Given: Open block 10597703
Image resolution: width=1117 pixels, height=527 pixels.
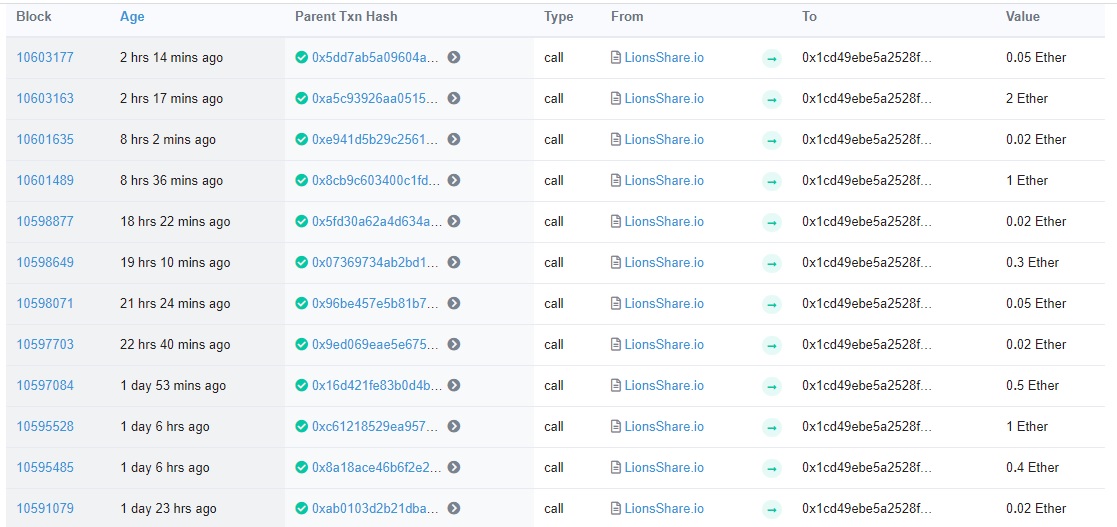Looking at the screenshot, I should coord(45,345).
